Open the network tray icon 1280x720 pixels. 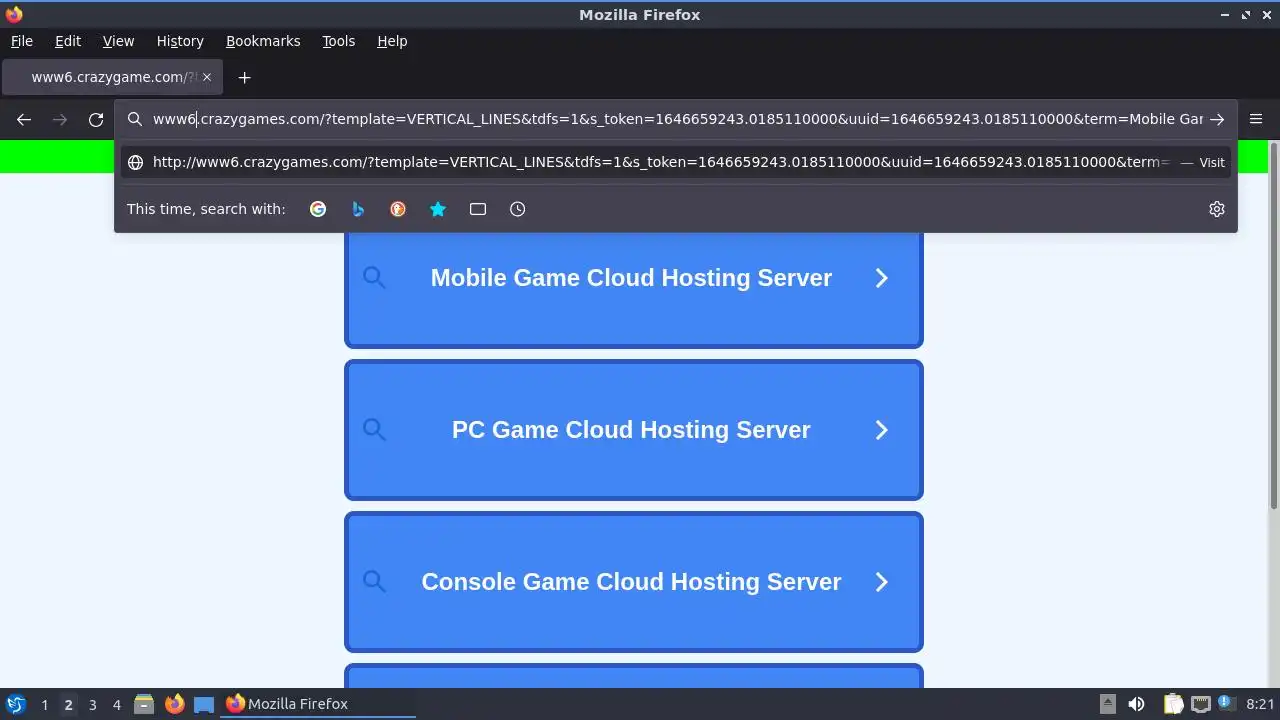click(1201, 704)
